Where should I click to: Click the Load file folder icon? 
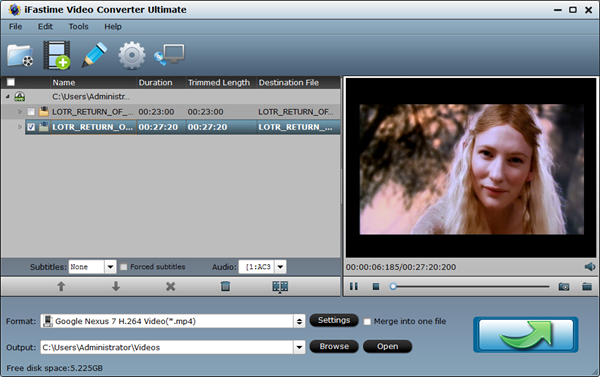point(20,56)
